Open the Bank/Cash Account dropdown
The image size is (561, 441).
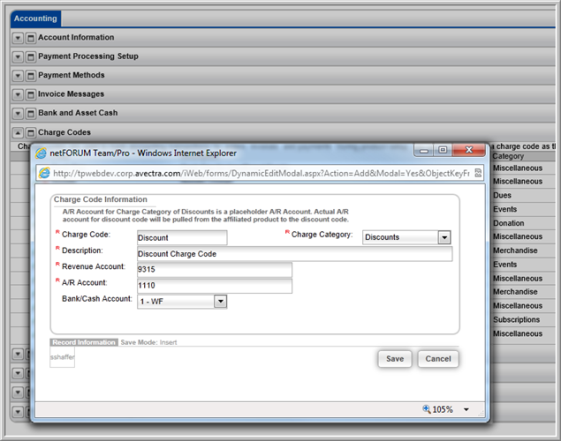[220, 301]
